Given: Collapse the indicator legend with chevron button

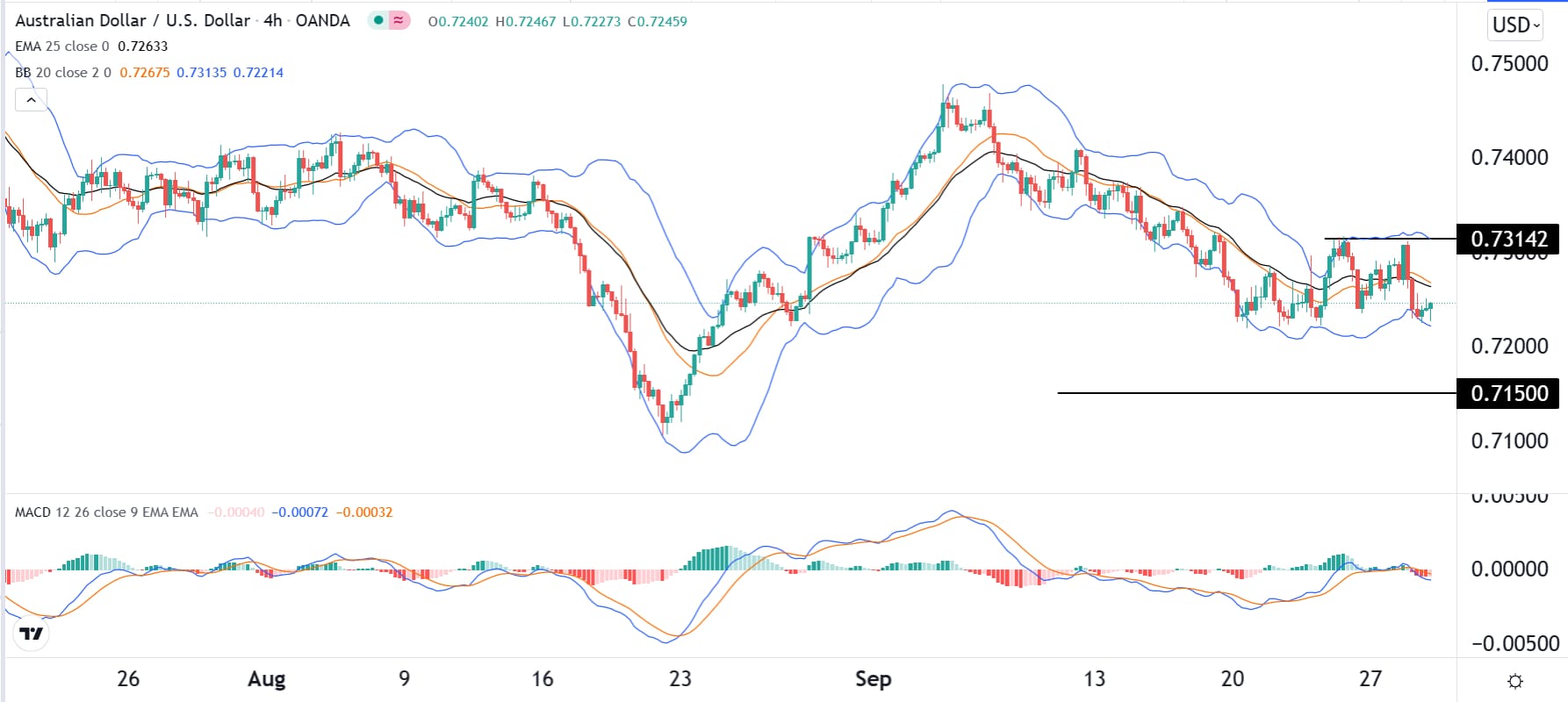Looking at the screenshot, I should tap(31, 100).
